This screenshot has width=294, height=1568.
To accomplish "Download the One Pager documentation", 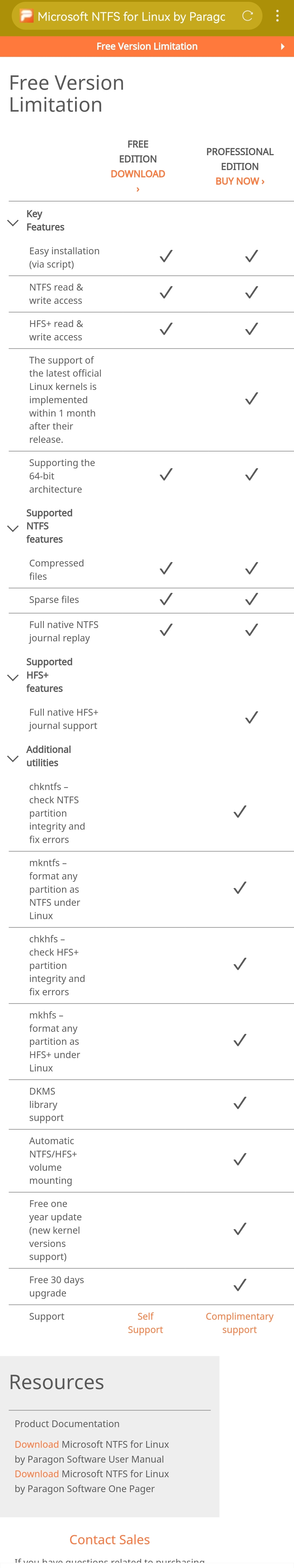I will pyautogui.click(x=36, y=1474).
